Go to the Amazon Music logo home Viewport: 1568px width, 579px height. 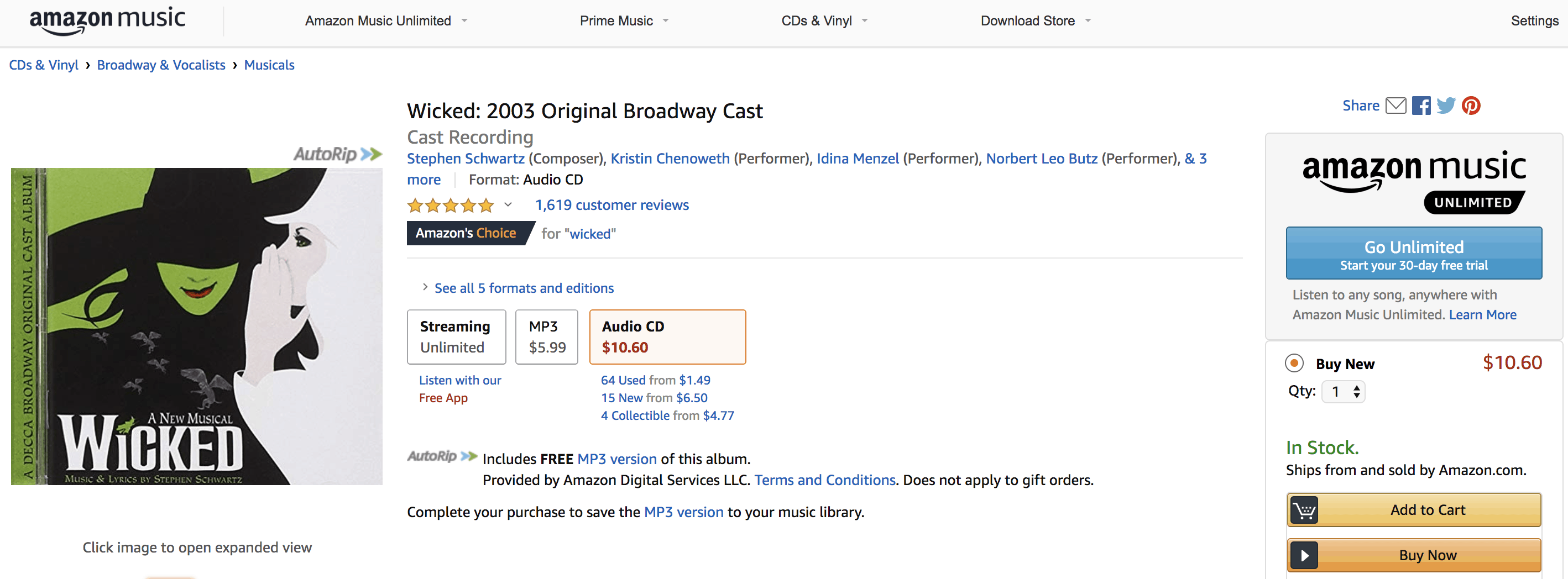tap(108, 20)
